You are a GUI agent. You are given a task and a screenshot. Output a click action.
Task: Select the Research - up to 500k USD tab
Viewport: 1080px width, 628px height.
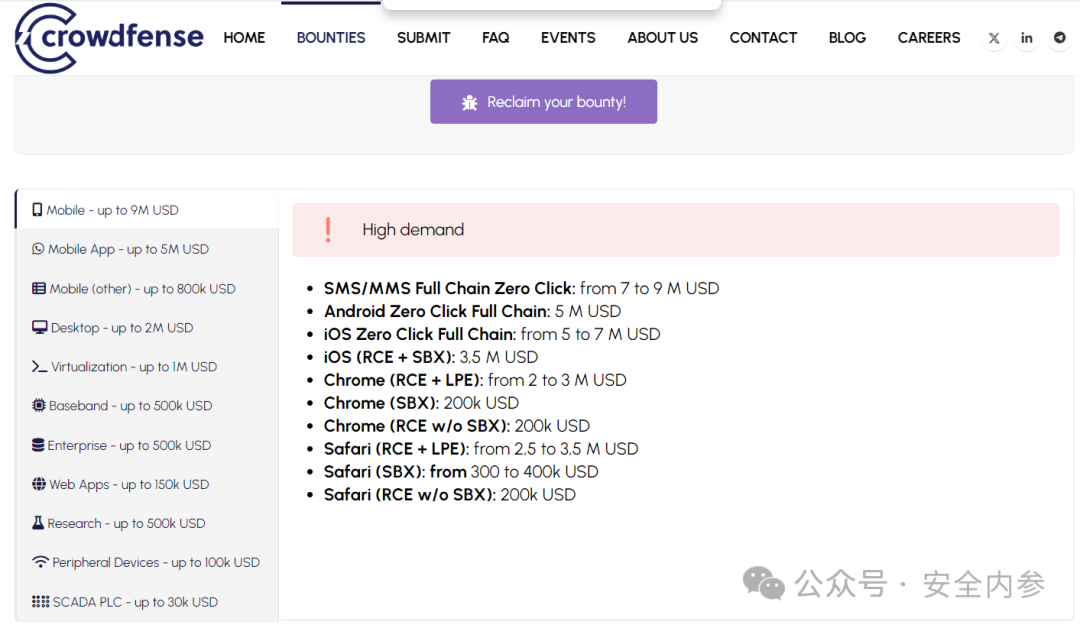(x=147, y=523)
